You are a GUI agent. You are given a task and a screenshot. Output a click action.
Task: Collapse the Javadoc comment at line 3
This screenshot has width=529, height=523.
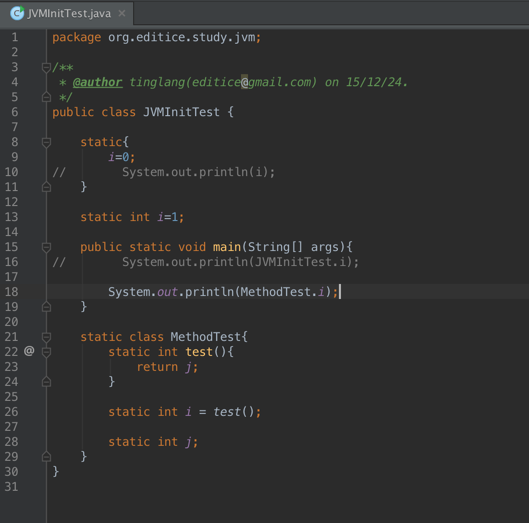[x=46, y=67]
